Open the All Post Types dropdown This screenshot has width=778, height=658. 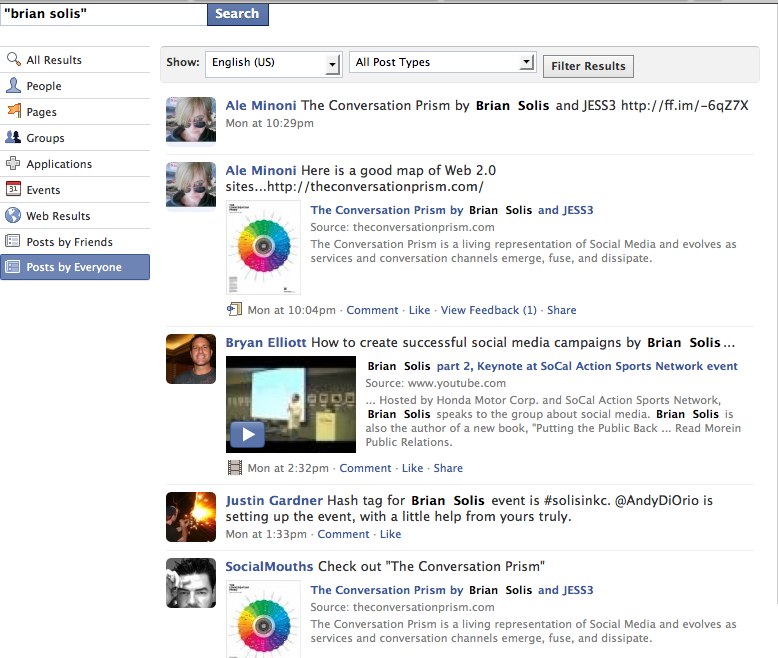point(442,63)
